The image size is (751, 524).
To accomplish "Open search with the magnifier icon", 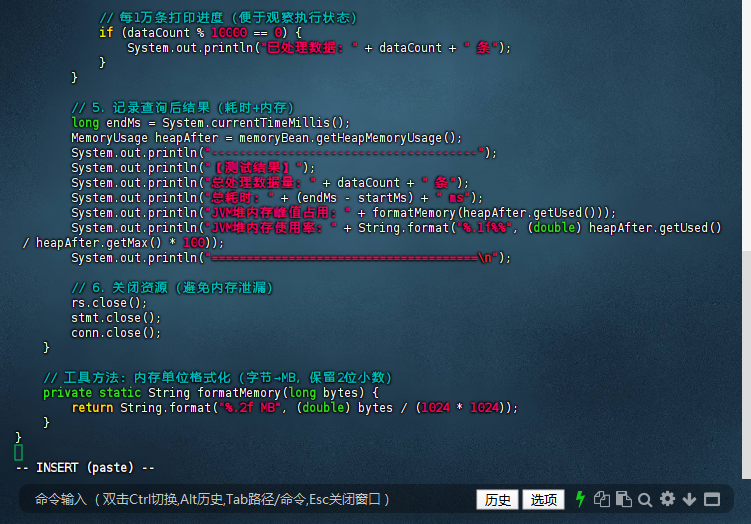I will [x=645, y=499].
